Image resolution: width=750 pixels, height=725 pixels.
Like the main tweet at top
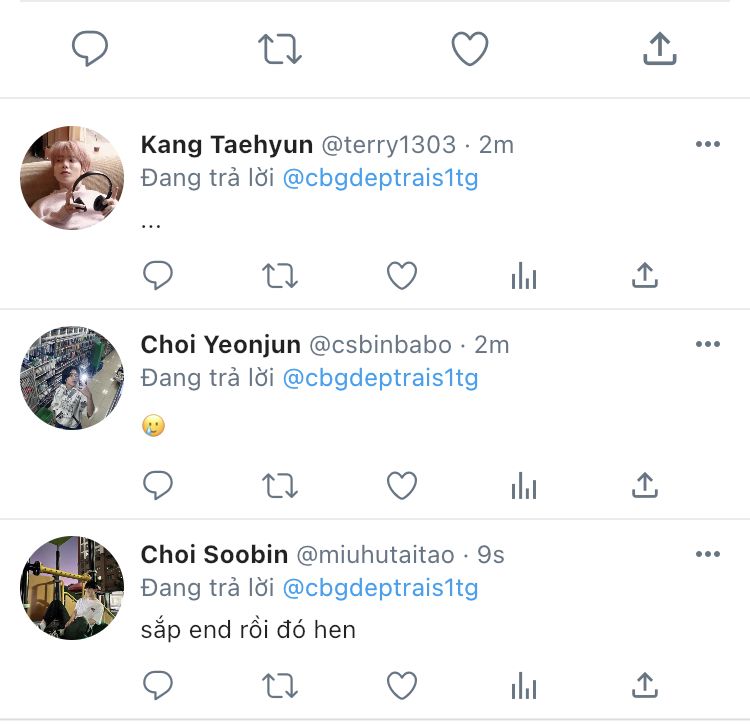click(469, 49)
